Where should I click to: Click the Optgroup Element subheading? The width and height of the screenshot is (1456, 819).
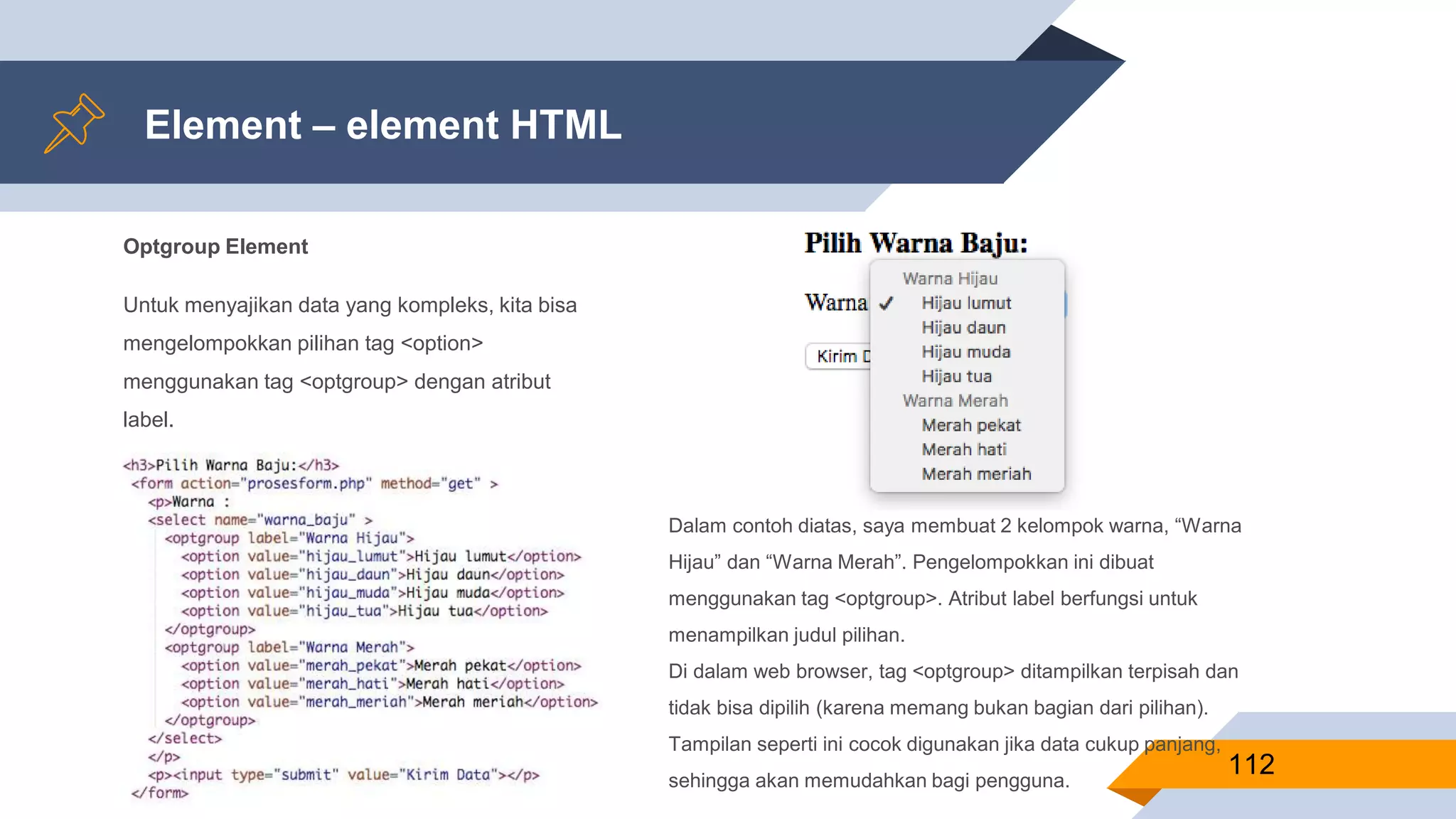point(215,247)
